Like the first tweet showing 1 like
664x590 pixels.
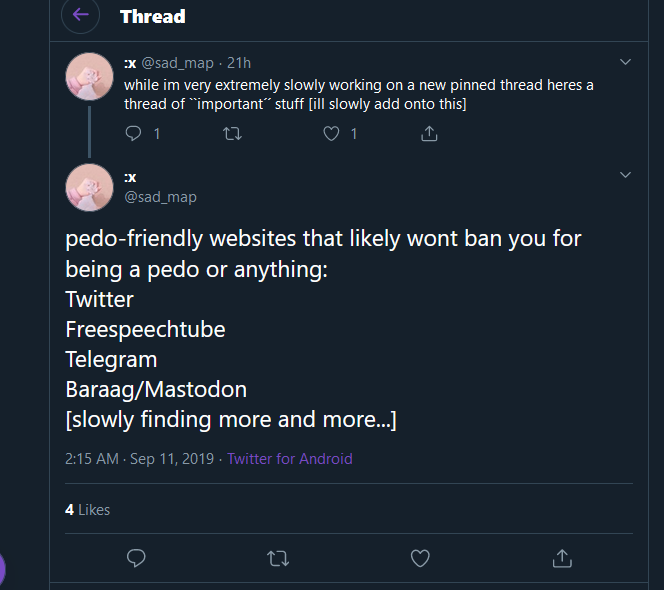click(331, 134)
